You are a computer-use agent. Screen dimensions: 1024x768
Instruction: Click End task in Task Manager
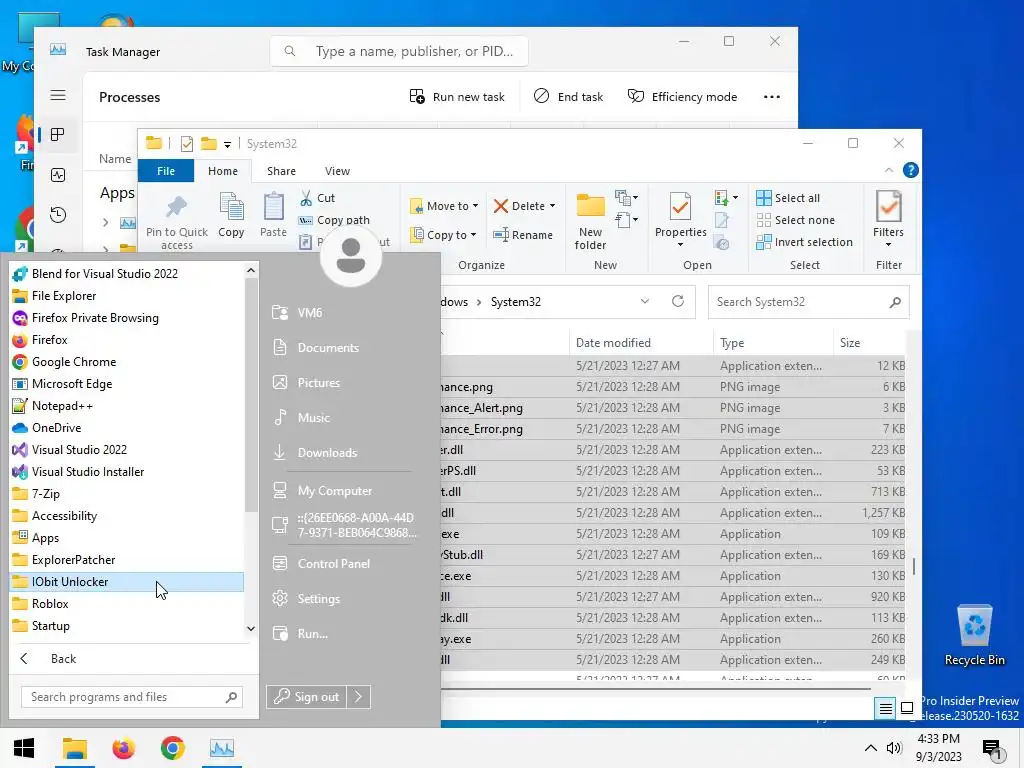568,97
